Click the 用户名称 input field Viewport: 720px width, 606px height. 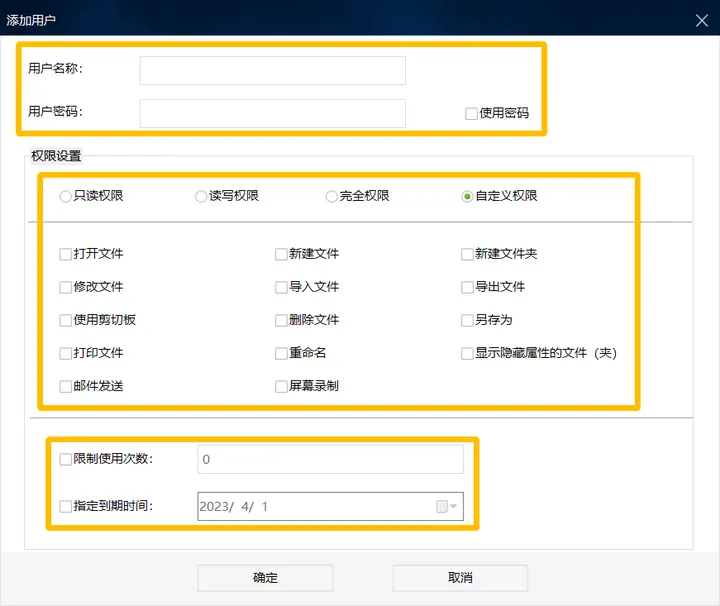coord(272,71)
